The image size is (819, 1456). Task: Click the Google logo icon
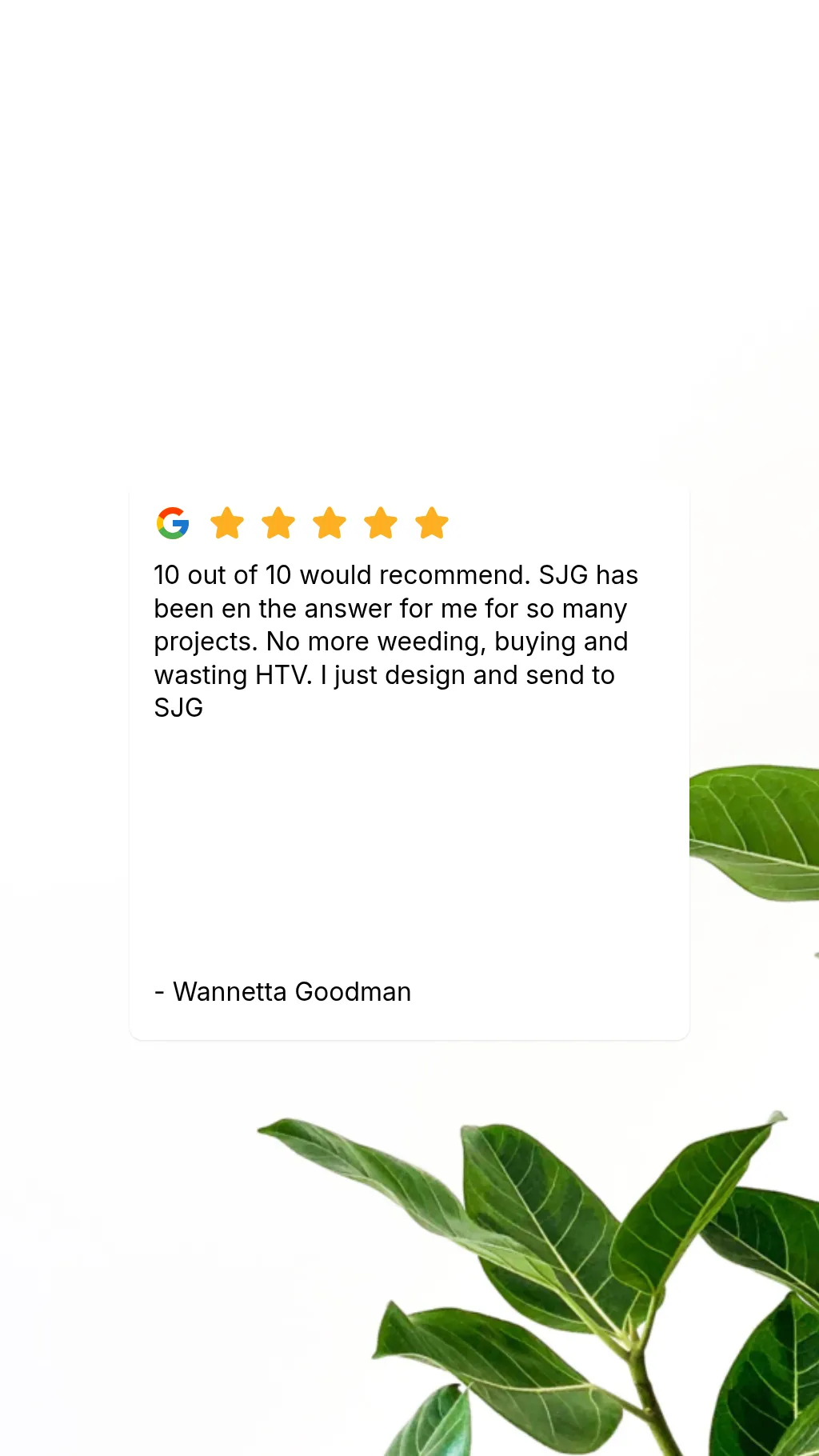tap(173, 523)
